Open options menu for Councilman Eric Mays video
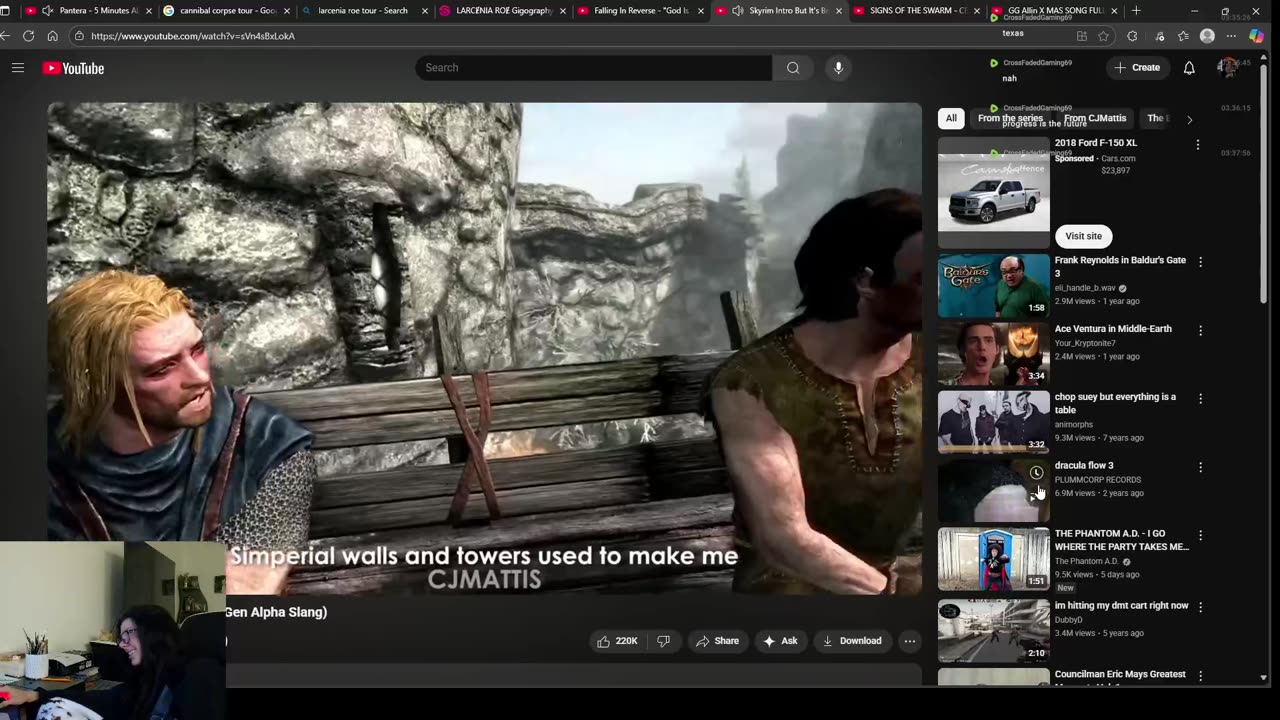The height and width of the screenshot is (720, 1280). click(1200, 676)
